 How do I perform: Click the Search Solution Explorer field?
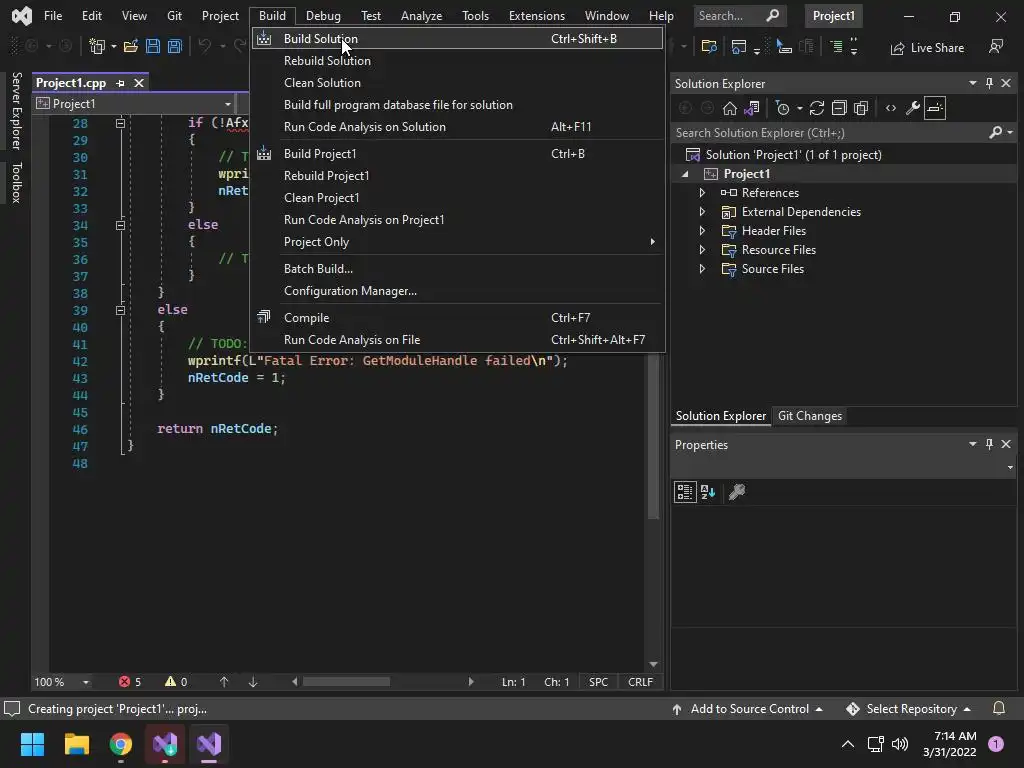pyautogui.click(x=829, y=133)
